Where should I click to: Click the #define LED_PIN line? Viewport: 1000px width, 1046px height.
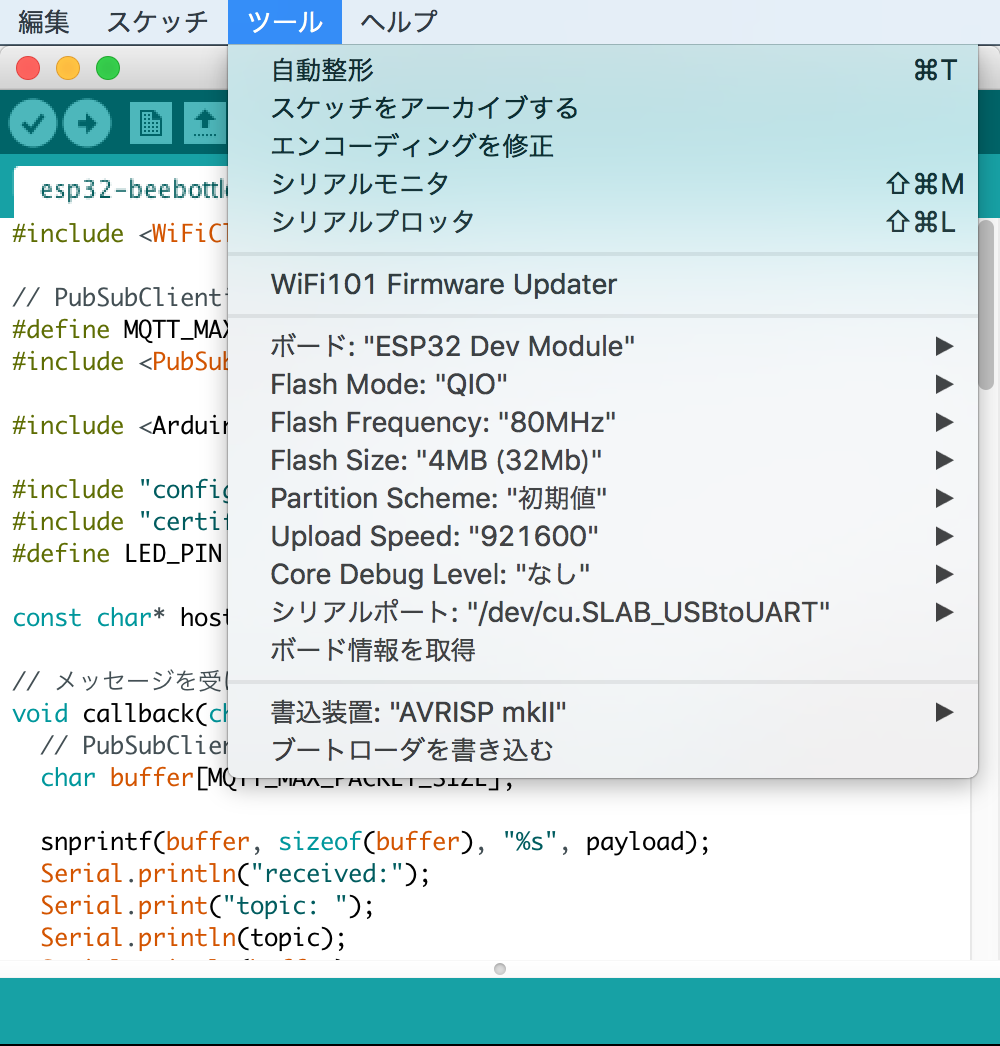click(117, 554)
